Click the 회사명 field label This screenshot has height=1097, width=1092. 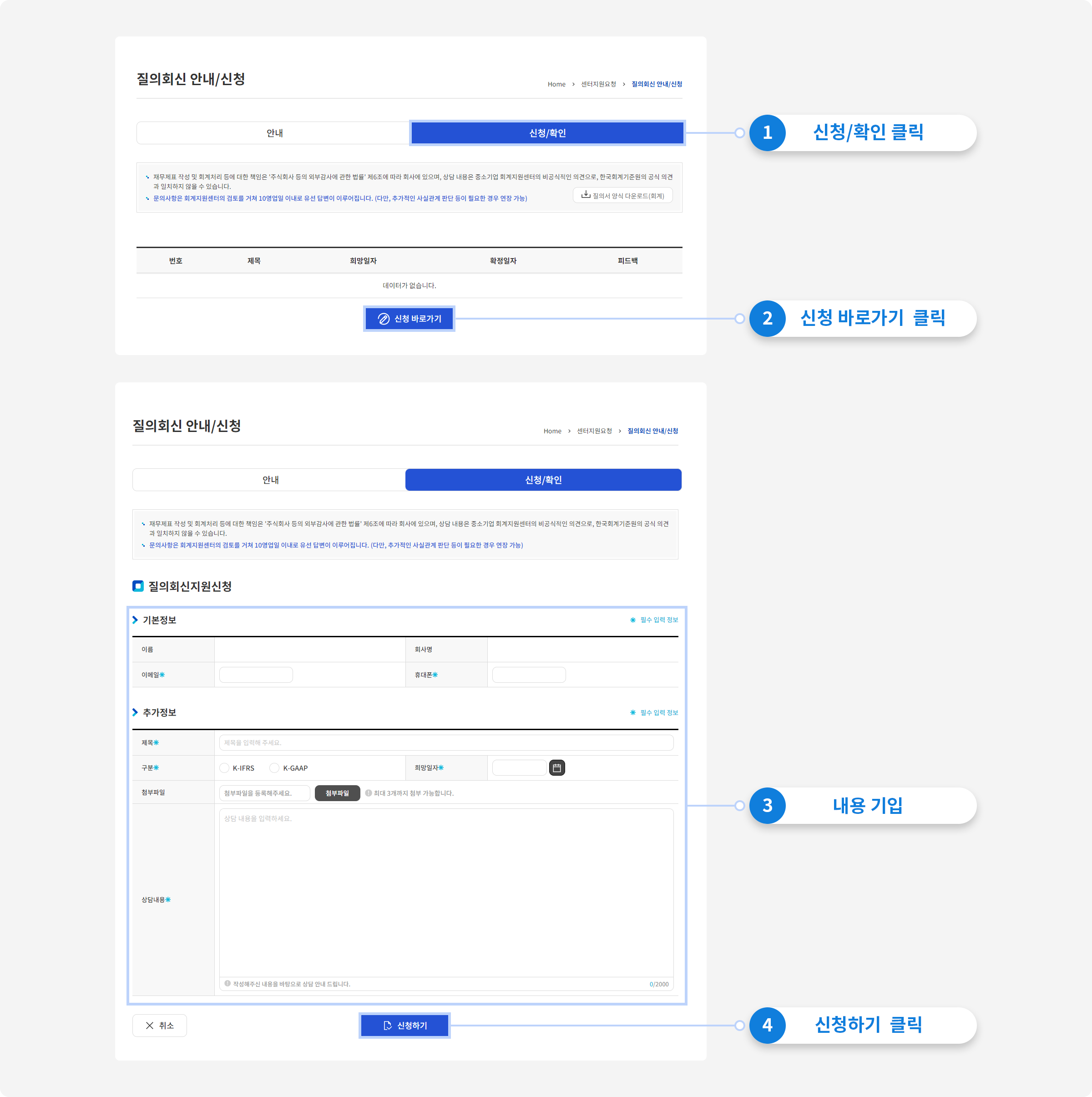point(424,650)
